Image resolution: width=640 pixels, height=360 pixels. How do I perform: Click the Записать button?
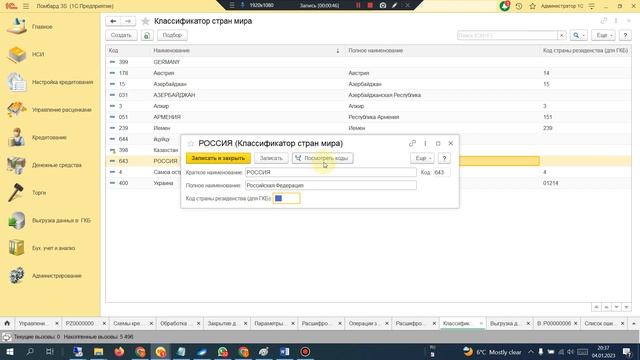coord(271,158)
